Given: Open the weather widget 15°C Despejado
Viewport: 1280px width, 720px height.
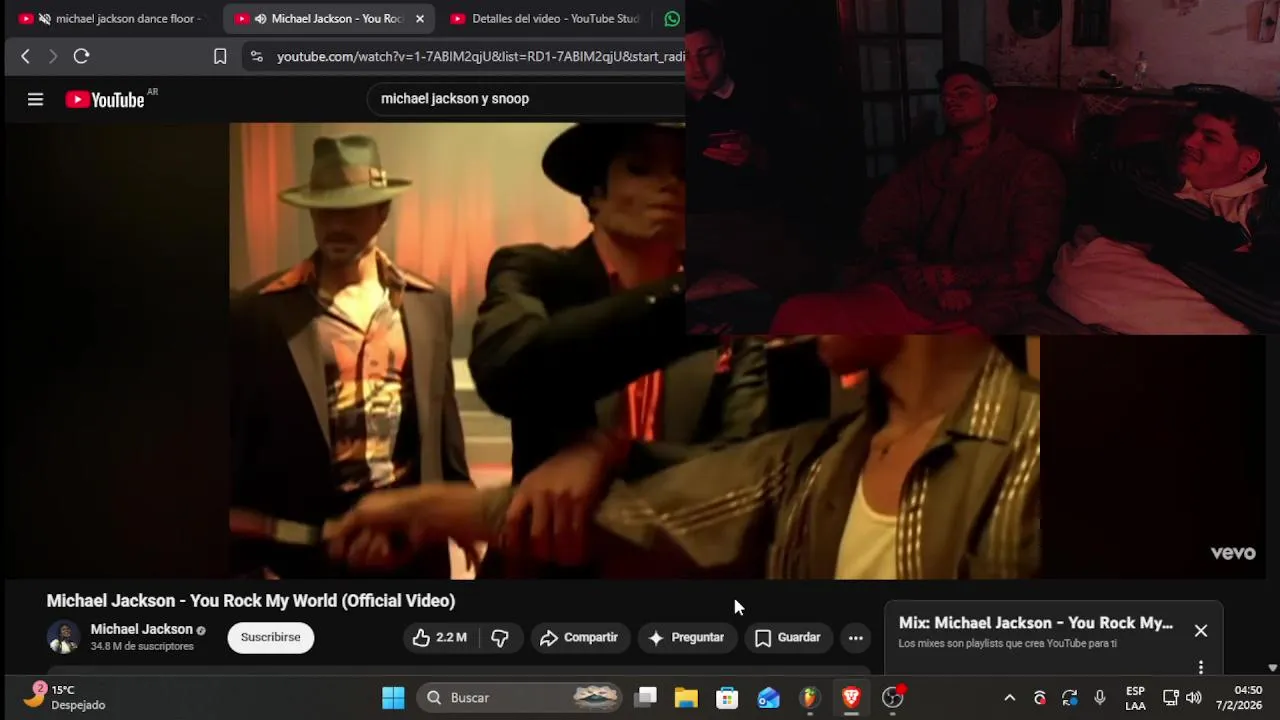Looking at the screenshot, I should 65,697.
